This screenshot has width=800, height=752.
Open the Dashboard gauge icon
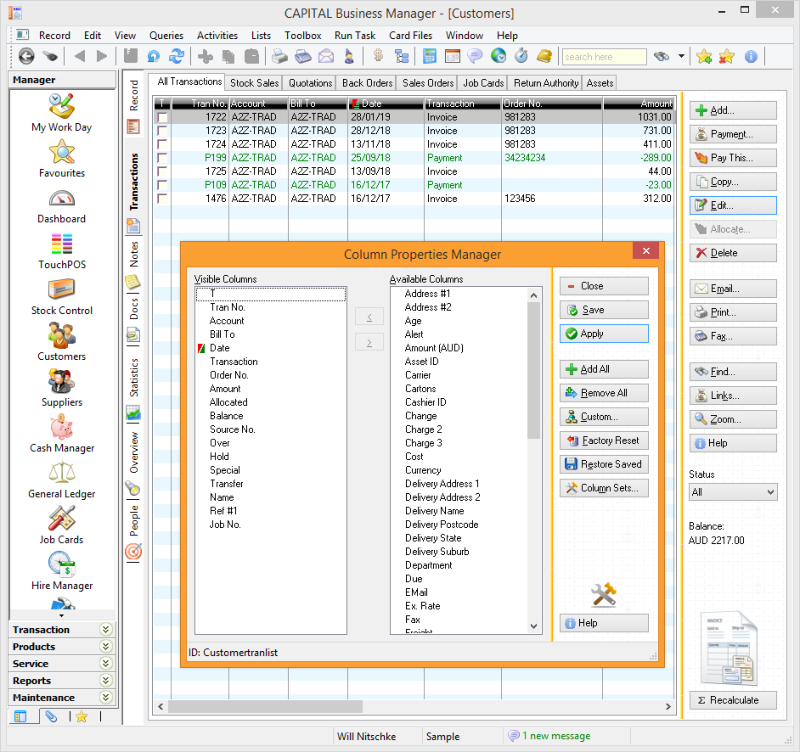click(62, 198)
